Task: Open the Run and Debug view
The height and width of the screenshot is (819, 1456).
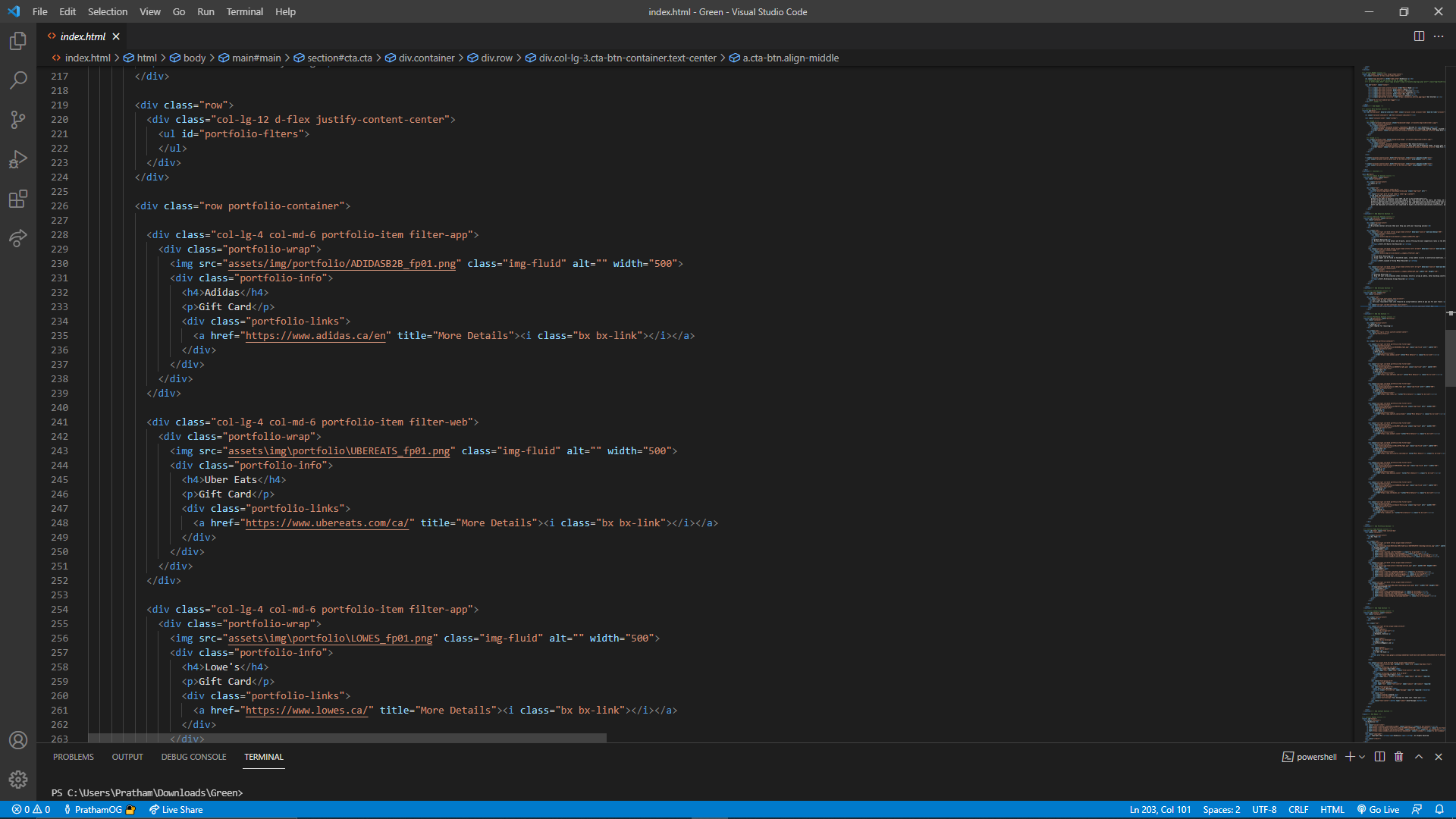Action: coord(18,159)
